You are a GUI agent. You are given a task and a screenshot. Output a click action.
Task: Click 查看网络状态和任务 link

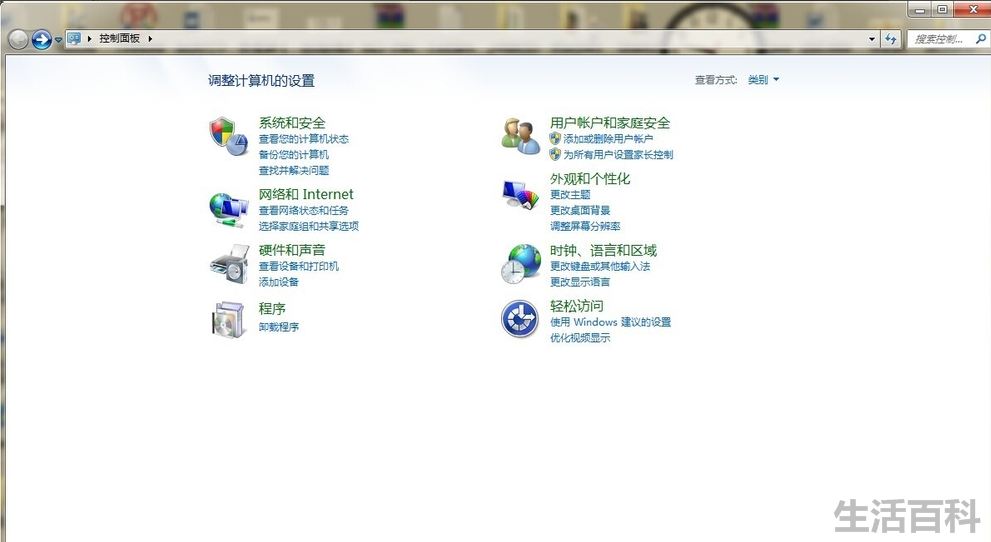click(x=303, y=210)
